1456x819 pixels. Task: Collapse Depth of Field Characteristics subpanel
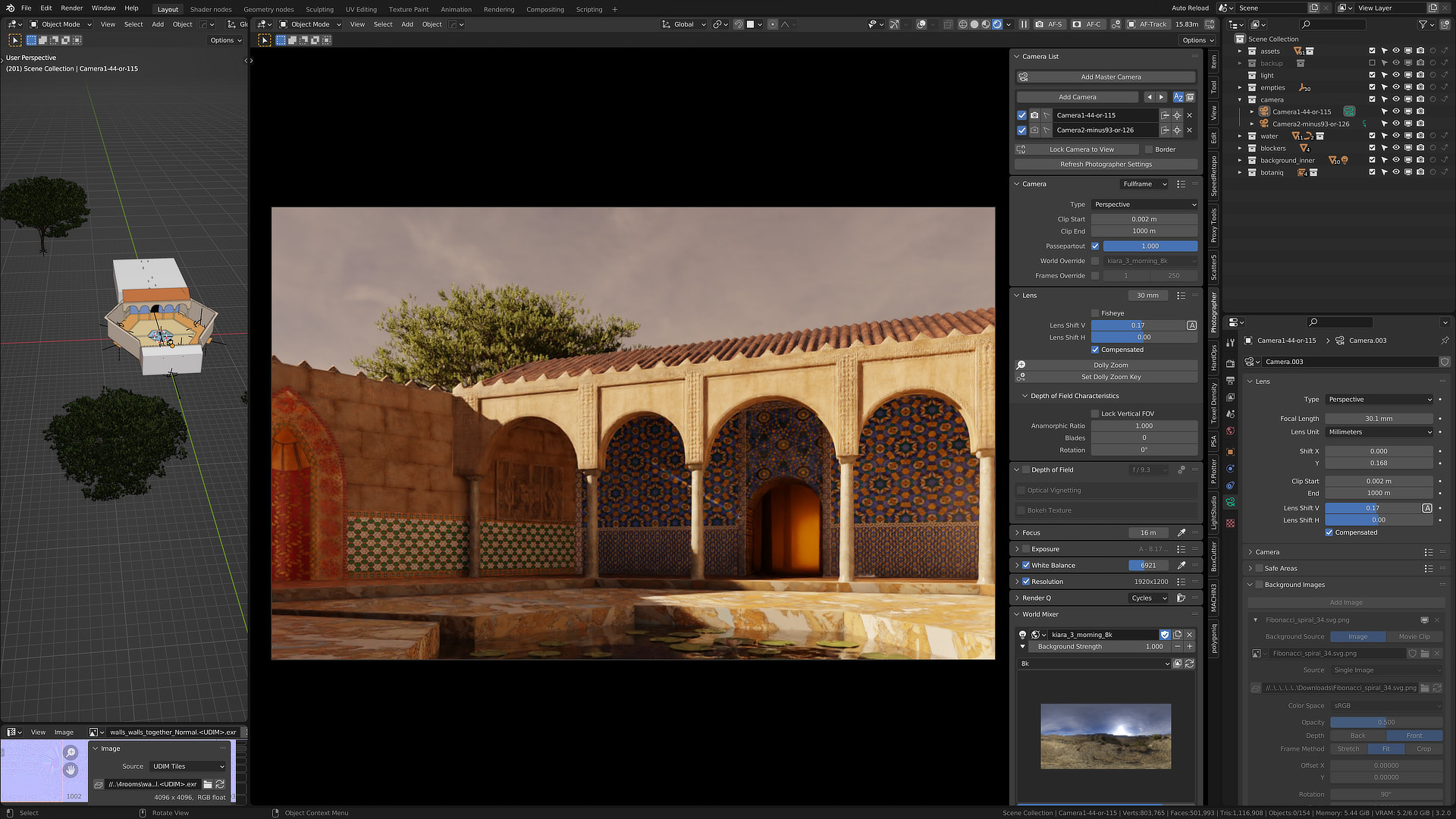[x=1025, y=396]
